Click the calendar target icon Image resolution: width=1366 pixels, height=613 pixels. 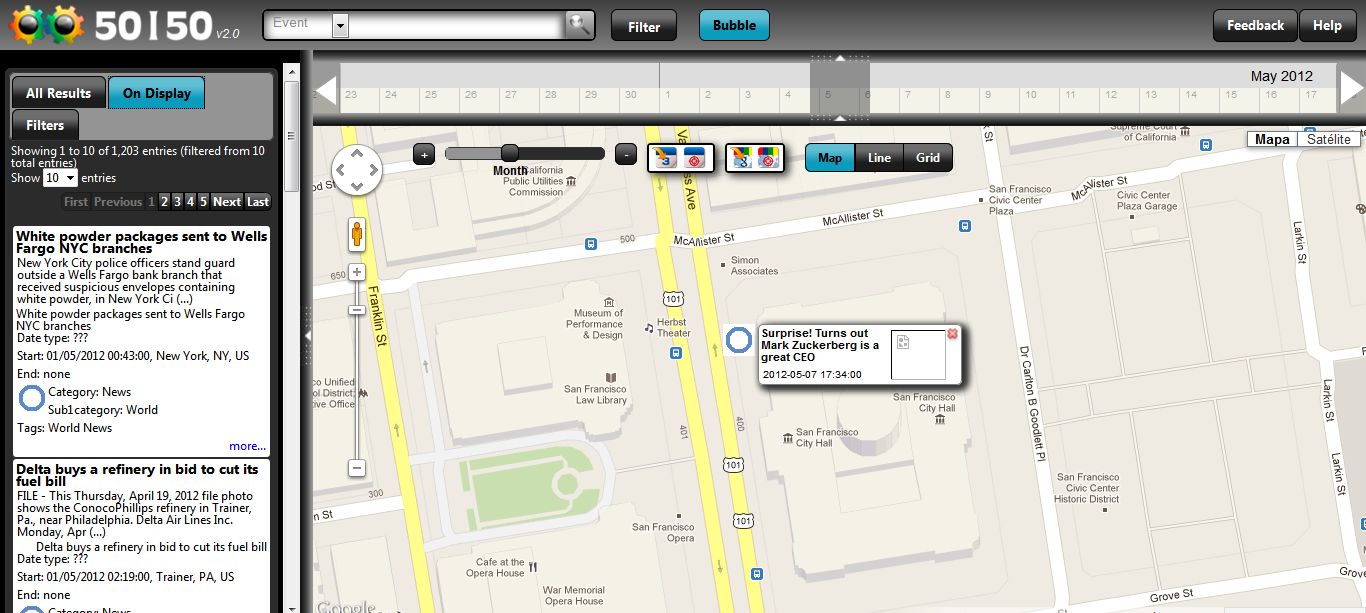tap(695, 157)
